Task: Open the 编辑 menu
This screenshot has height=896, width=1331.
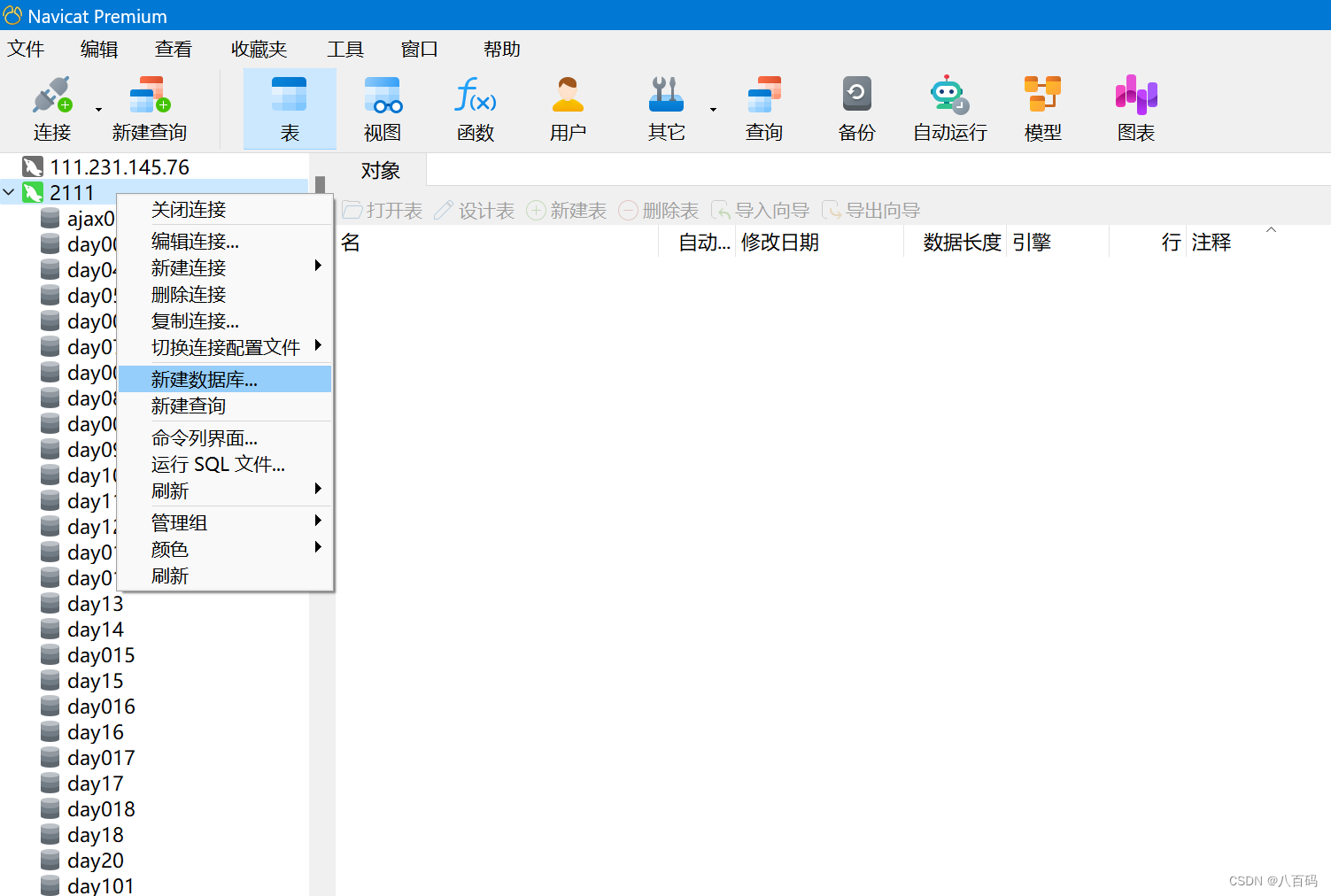Action: coord(99,50)
